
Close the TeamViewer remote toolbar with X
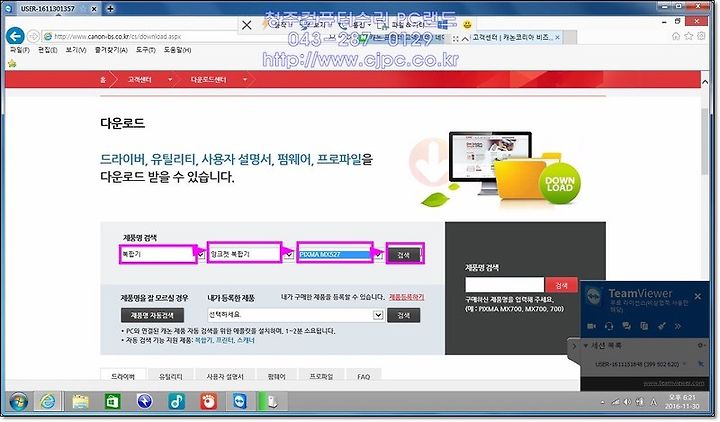[x=247, y=25]
